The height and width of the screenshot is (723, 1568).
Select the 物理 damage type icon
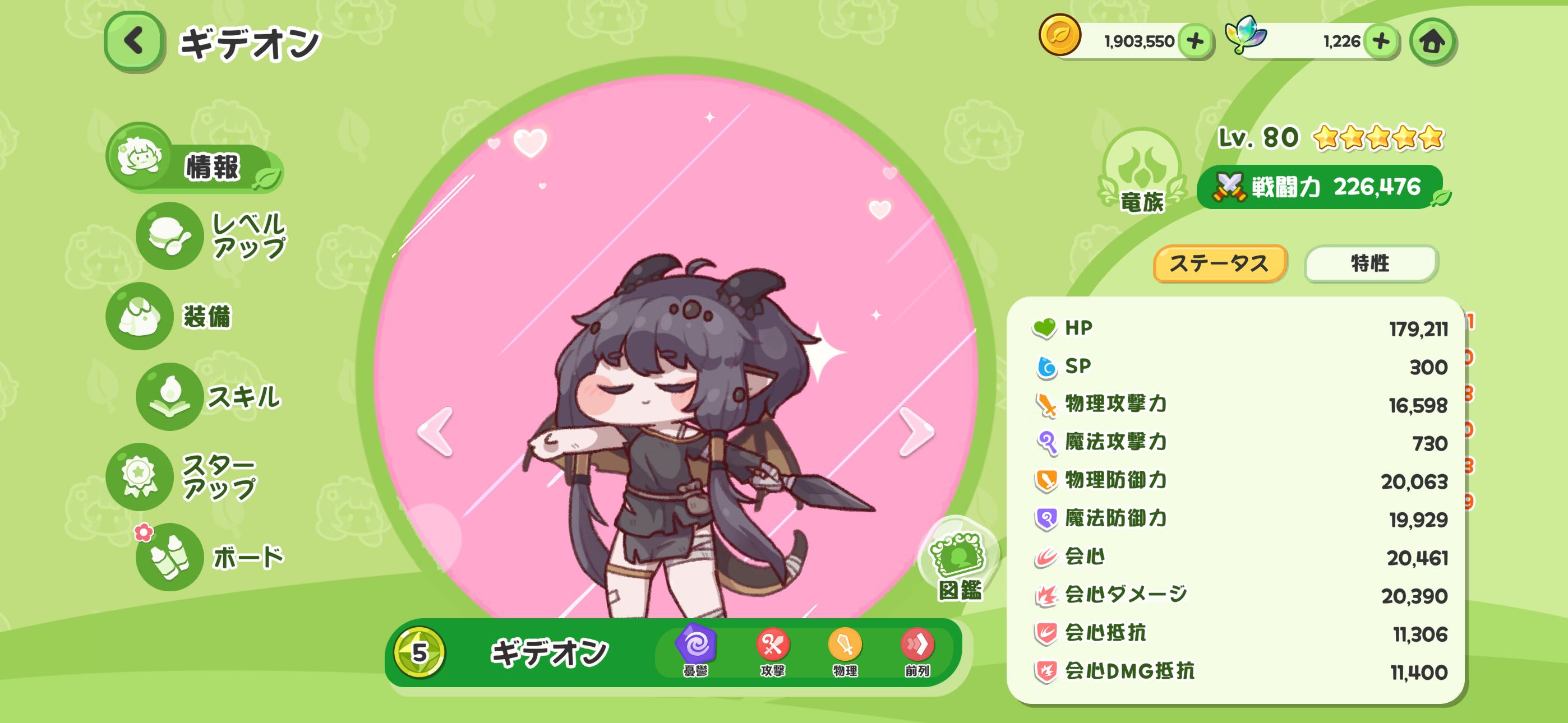pos(845,652)
